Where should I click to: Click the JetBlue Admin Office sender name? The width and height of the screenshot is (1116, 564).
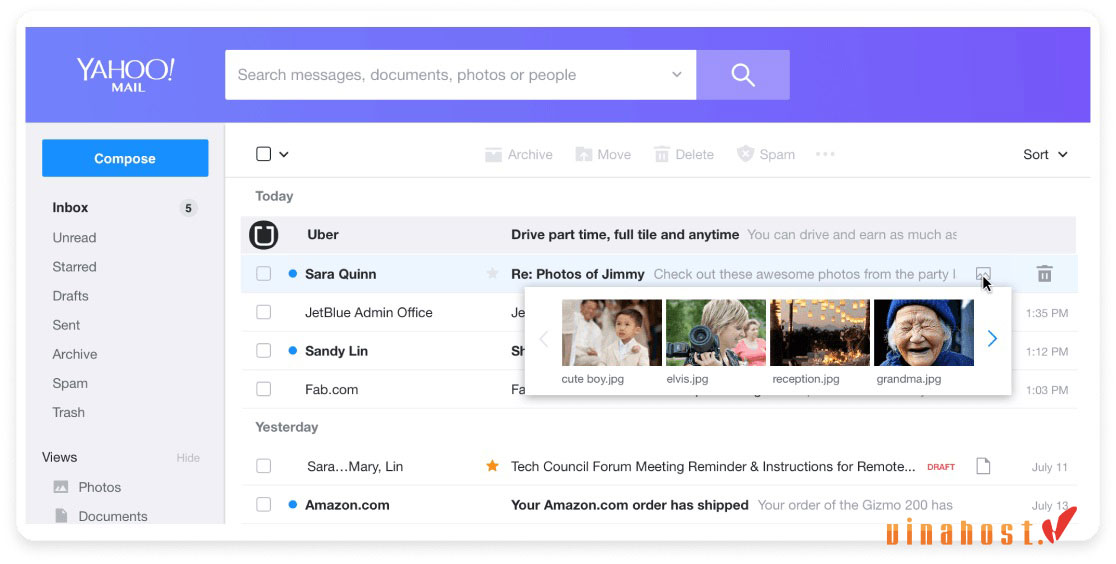(x=369, y=313)
